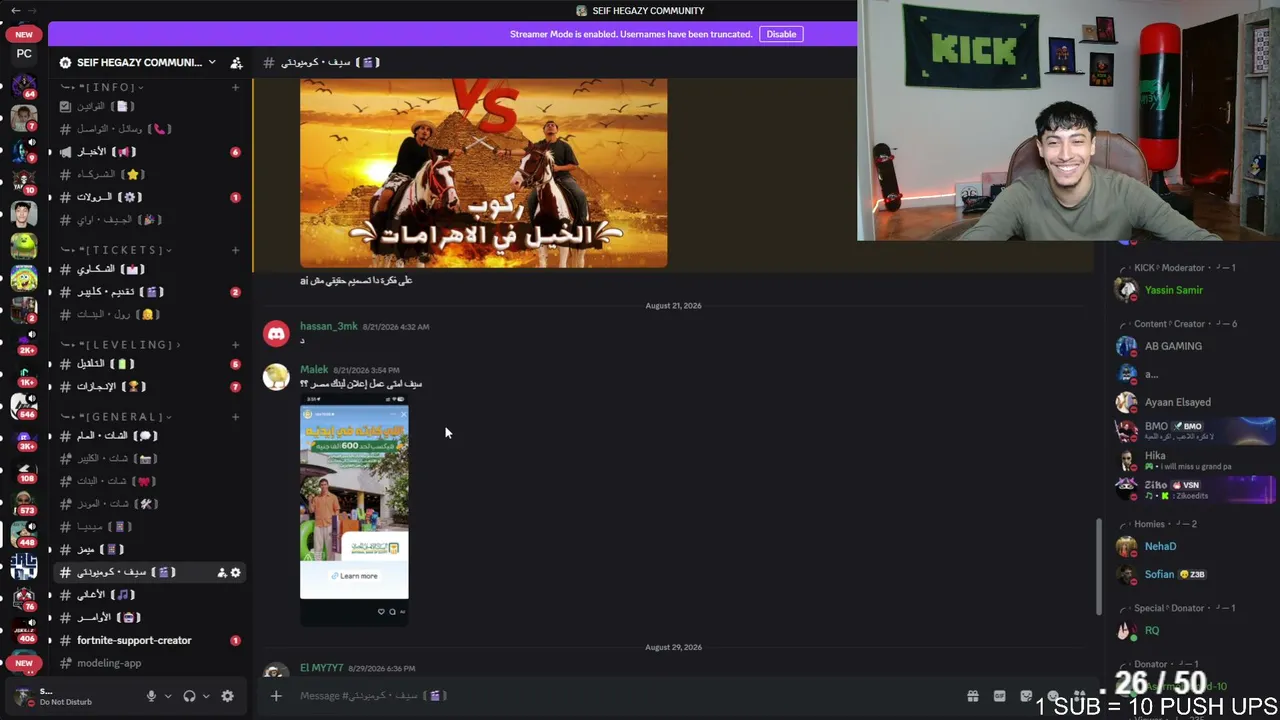Click create invite icon on سيف كوميونتي channel
Image resolution: width=1280 pixels, height=720 pixels.
click(x=221, y=573)
